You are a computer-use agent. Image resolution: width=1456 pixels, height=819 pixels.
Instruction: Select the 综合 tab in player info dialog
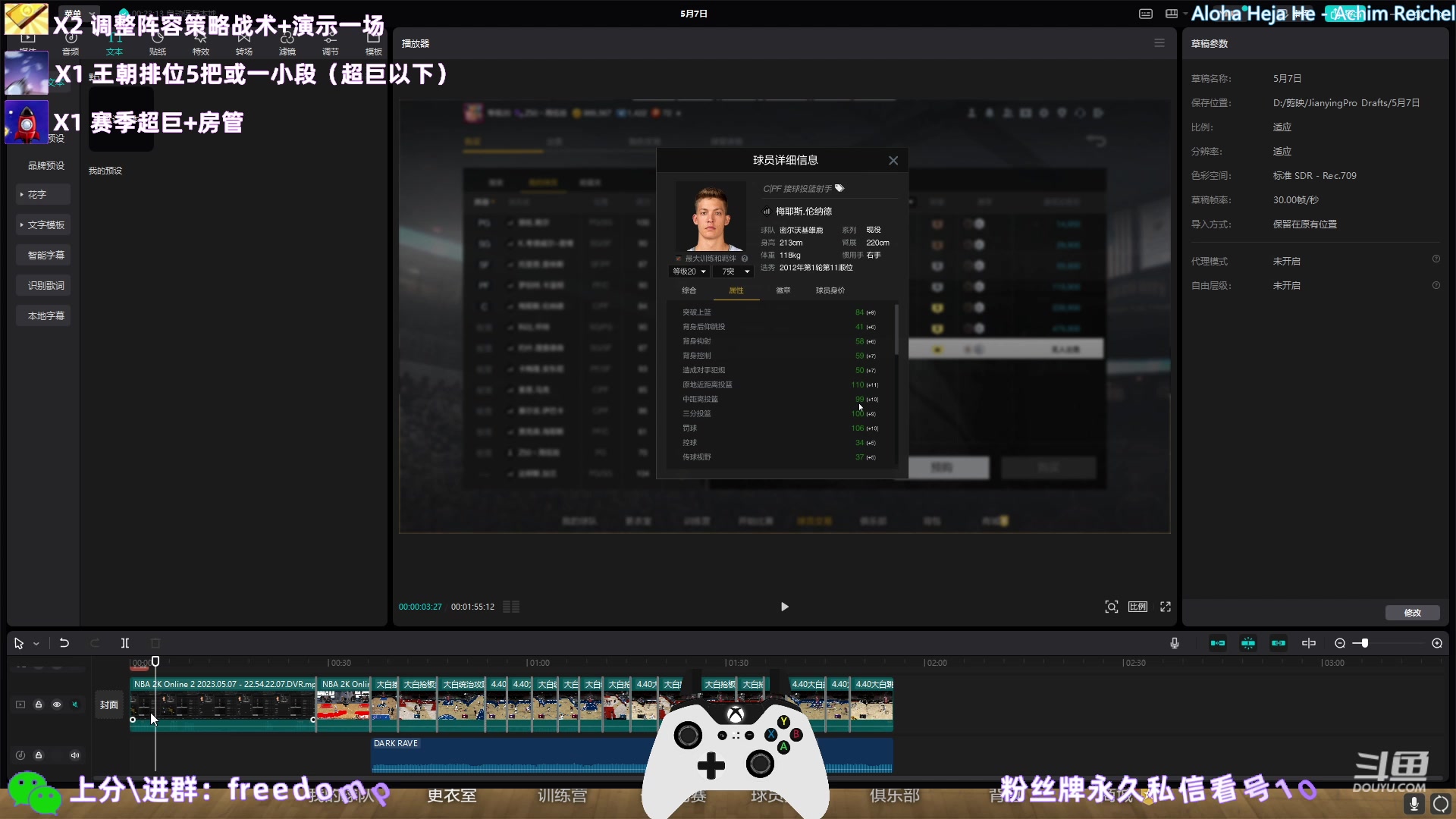pos(689,290)
